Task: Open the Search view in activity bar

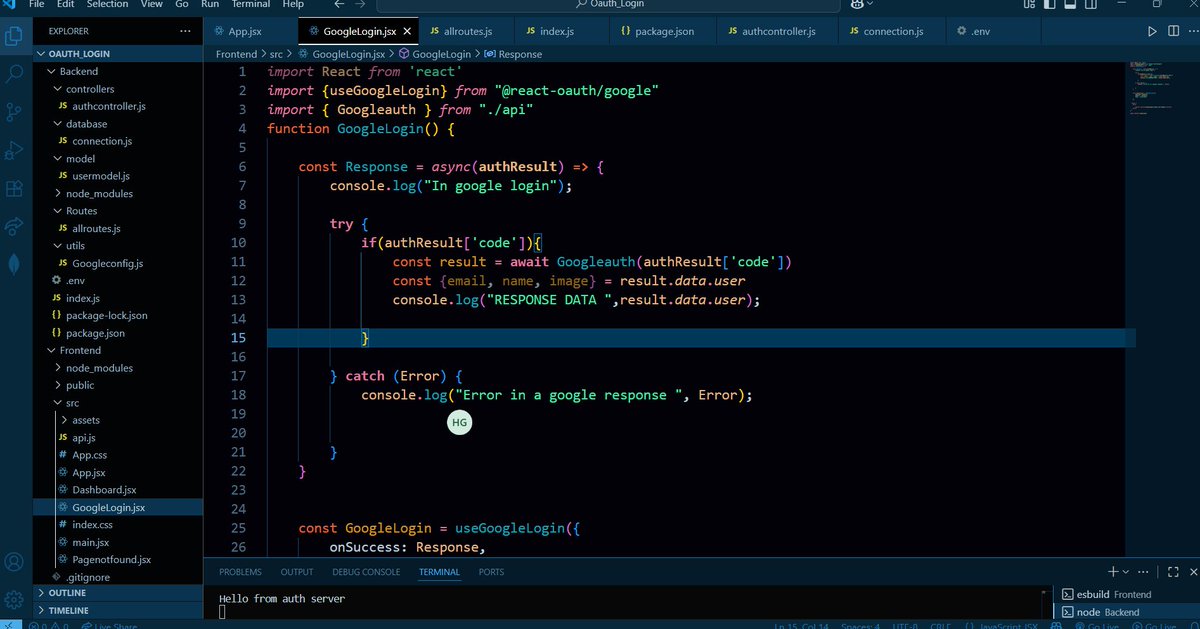Action: pos(14,74)
